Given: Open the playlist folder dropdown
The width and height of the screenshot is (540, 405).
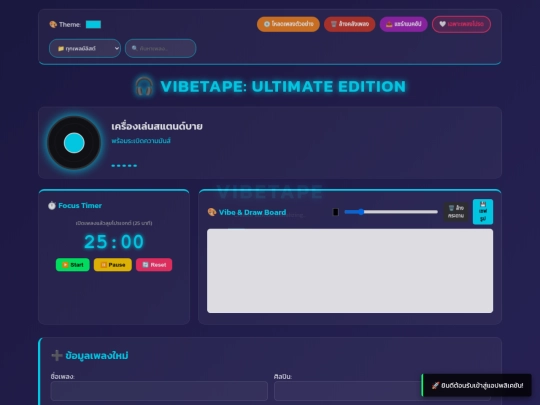Looking at the screenshot, I should pos(85,48).
